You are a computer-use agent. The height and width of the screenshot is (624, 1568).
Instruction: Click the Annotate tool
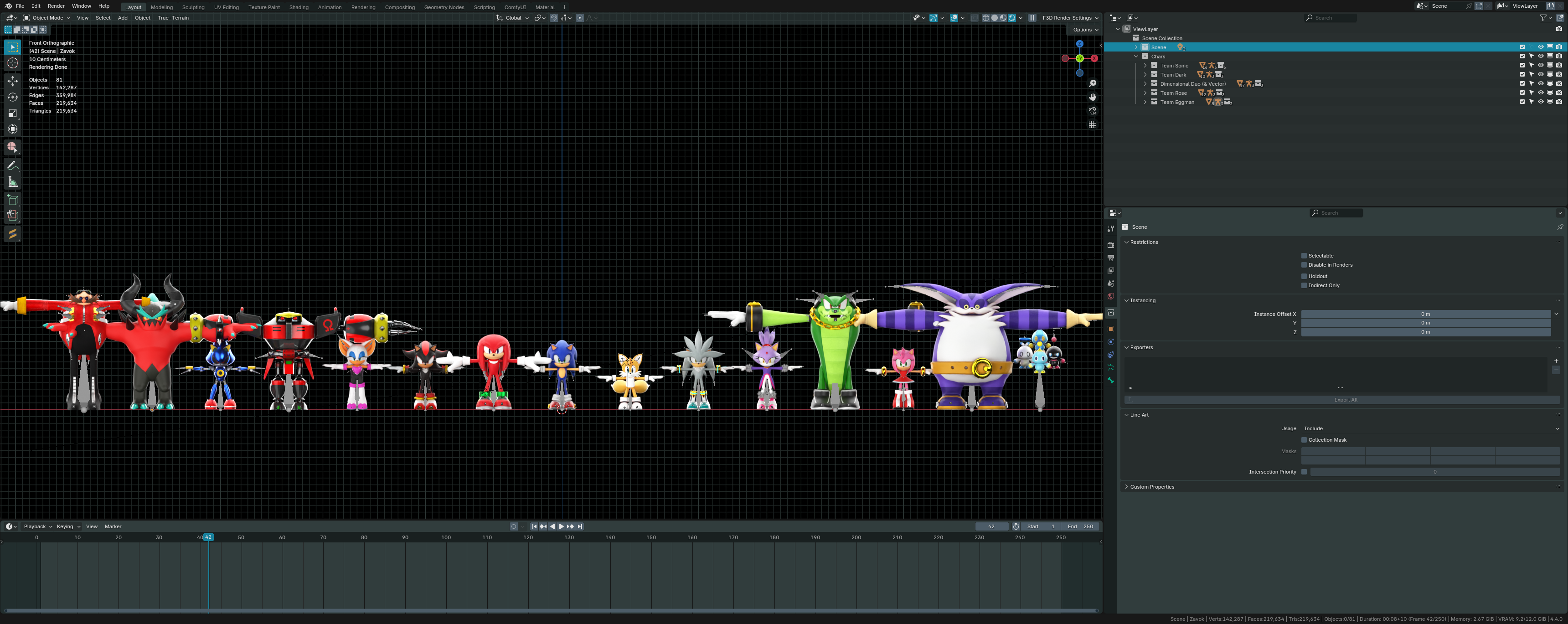click(x=13, y=165)
